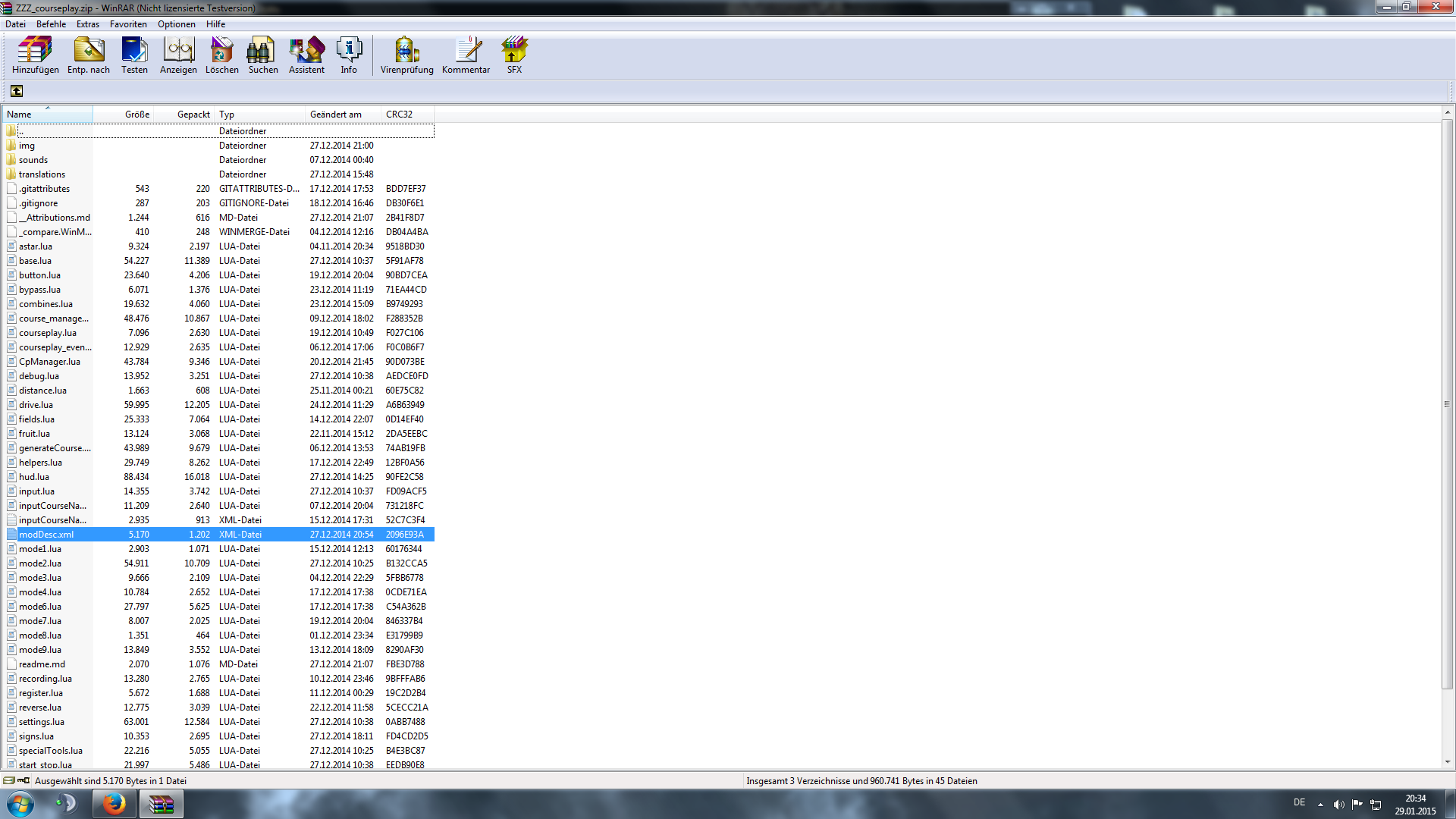The height and width of the screenshot is (819, 1456).
Task: Open the Datei menu
Action: point(15,24)
